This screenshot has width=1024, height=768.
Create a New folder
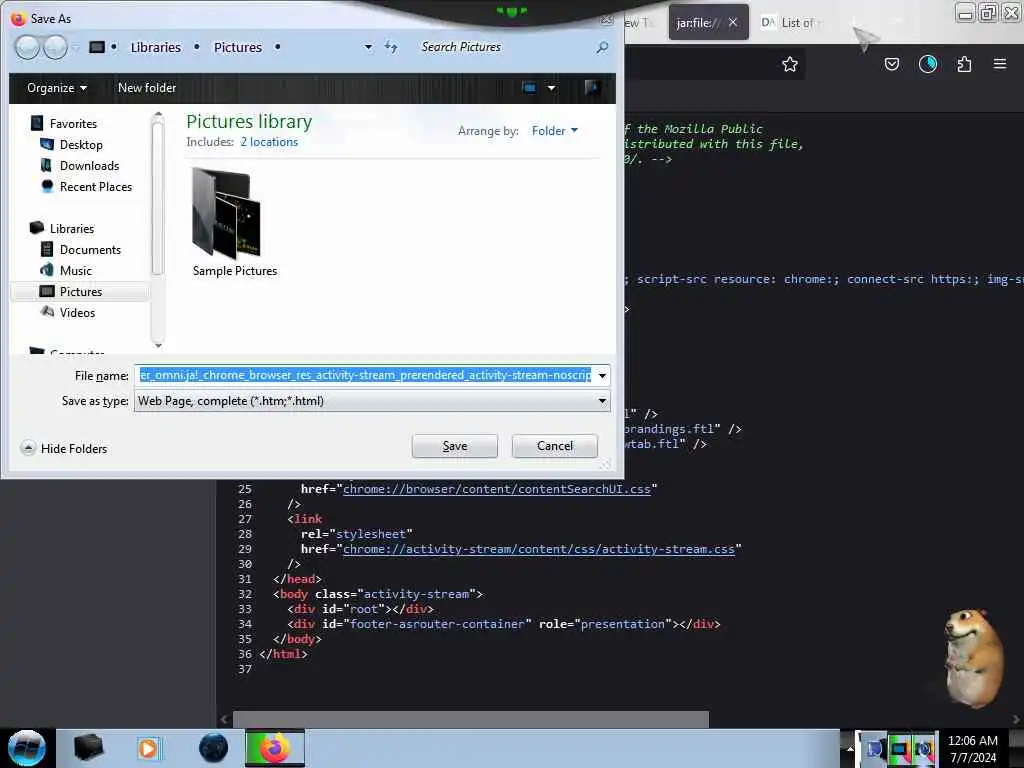click(x=147, y=88)
